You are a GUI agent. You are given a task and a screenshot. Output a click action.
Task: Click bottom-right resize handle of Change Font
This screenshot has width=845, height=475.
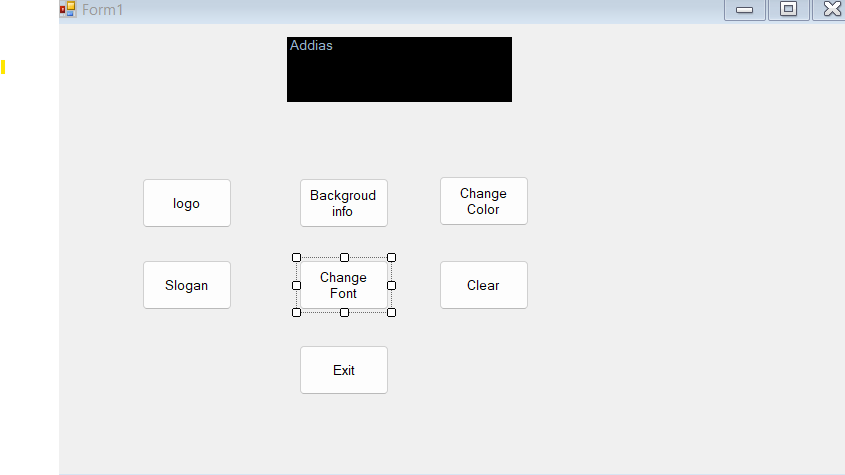point(392,313)
